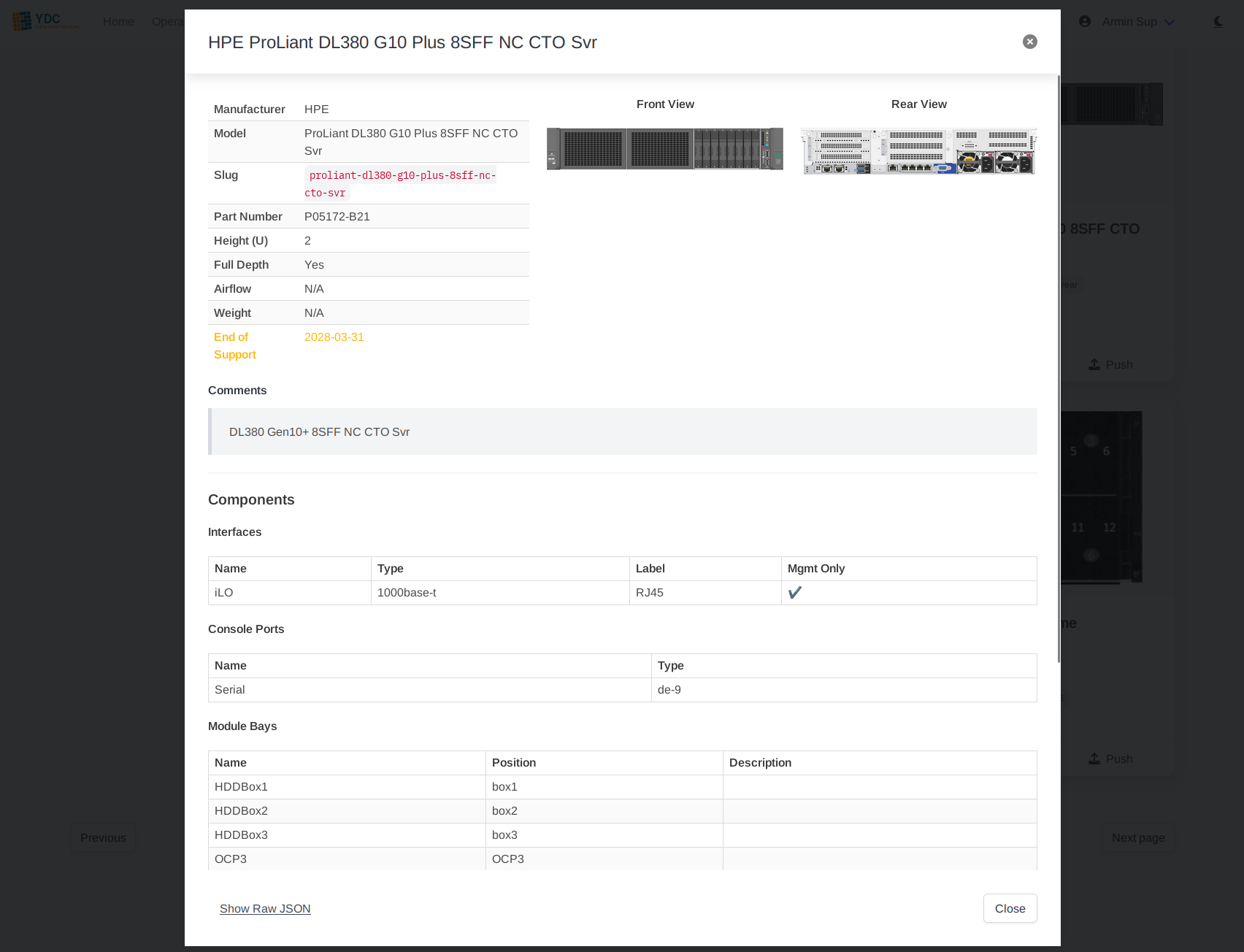1244x952 pixels.
Task: View the Rear View server image
Action: coord(919,151)
